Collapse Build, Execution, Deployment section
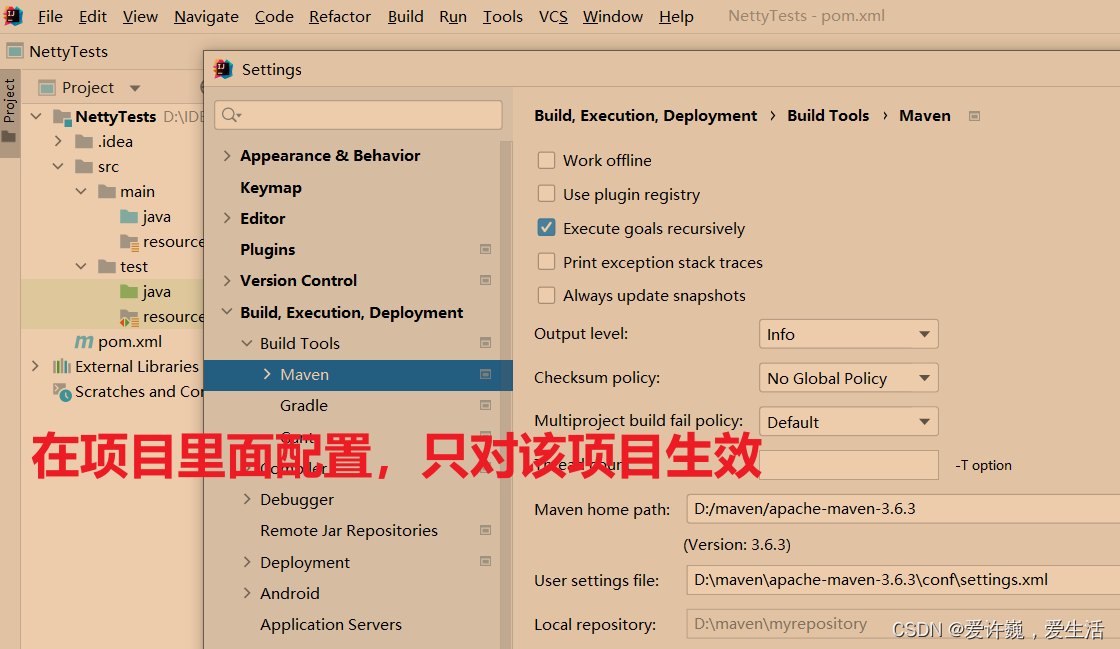 [227, 312]
